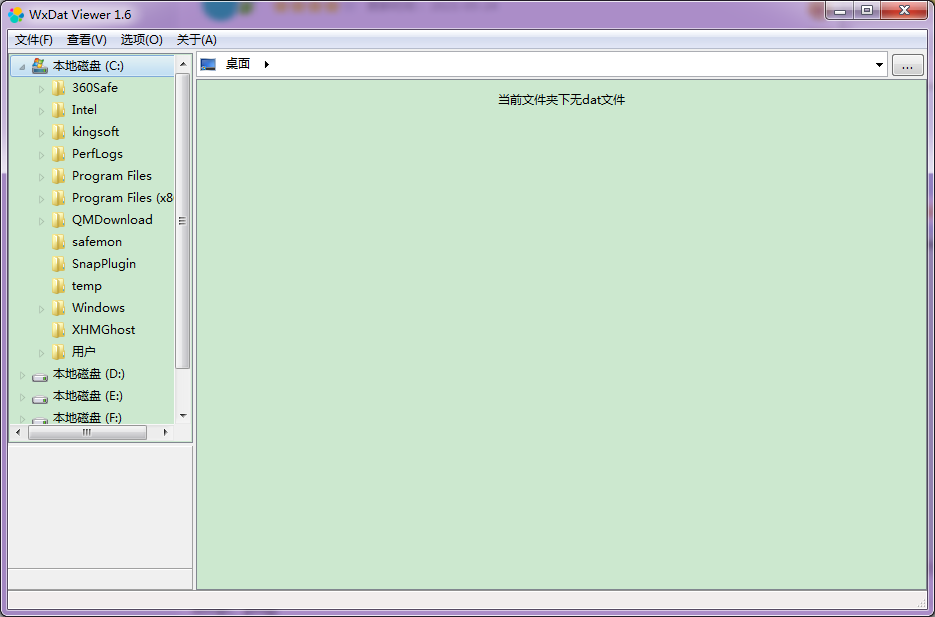Click the ... browse button
Screen dimensions: 935x617
(907, 64)
